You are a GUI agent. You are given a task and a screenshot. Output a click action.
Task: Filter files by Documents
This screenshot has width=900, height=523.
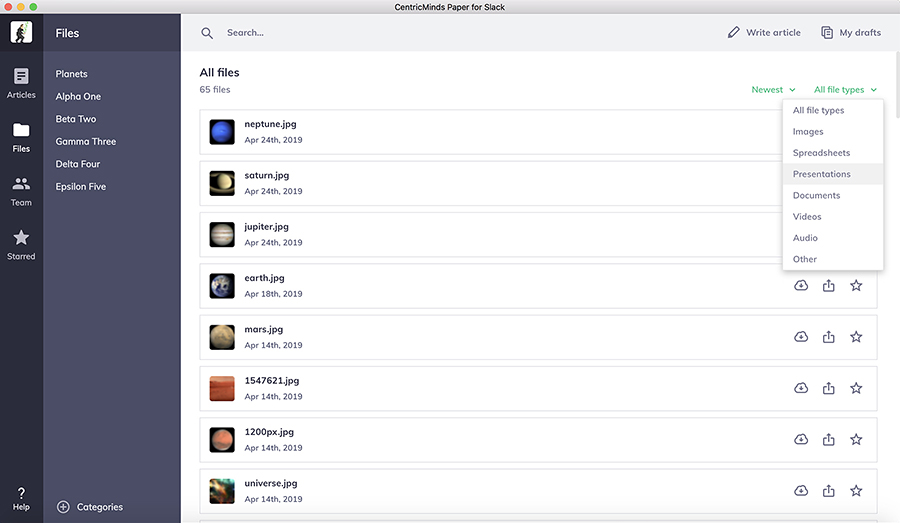(x=832, y=195)
